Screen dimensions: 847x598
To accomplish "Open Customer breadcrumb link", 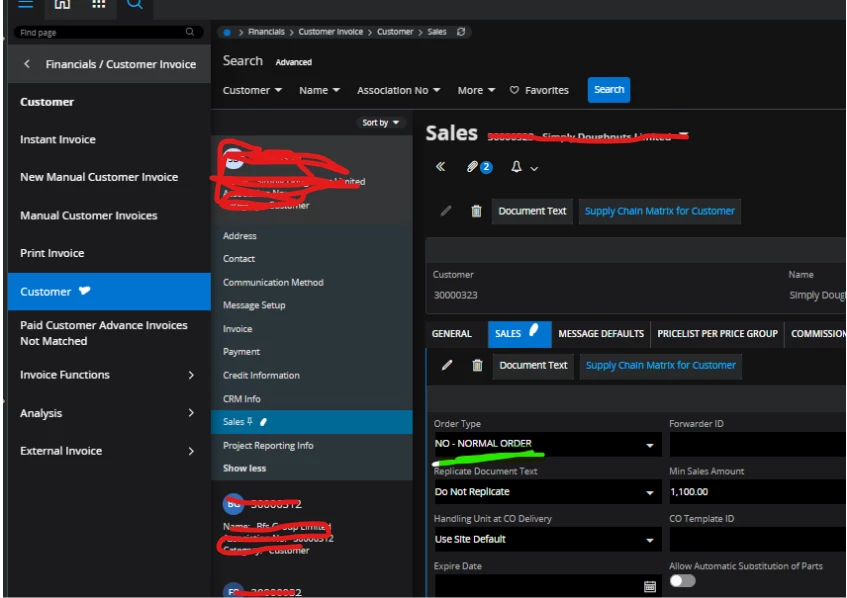I will [x=395, y=32].
